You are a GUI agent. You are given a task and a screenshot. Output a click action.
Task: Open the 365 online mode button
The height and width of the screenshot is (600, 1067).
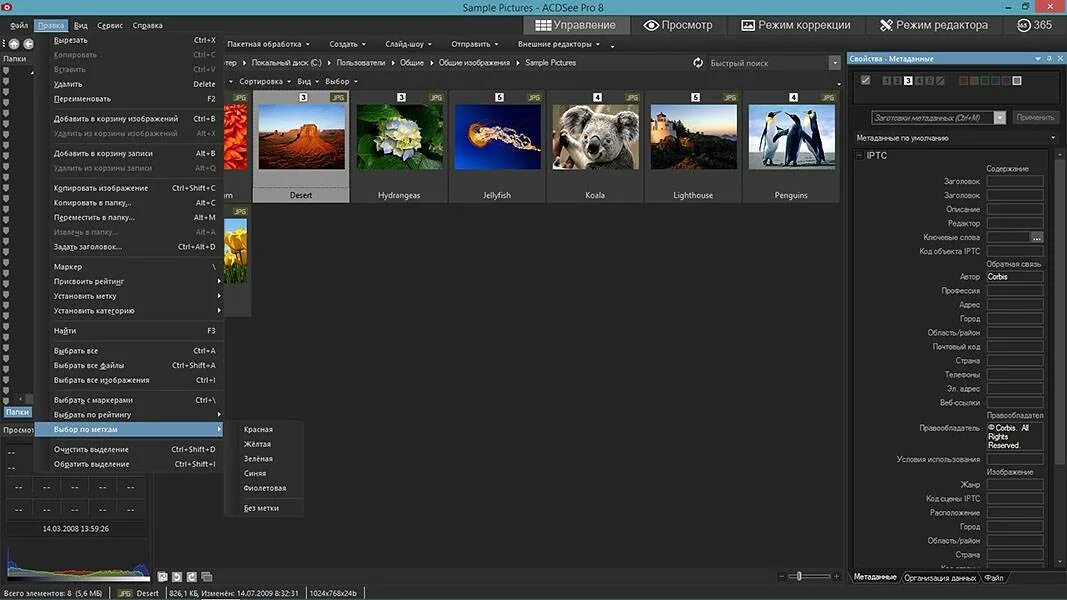(x=1034, y=25)
